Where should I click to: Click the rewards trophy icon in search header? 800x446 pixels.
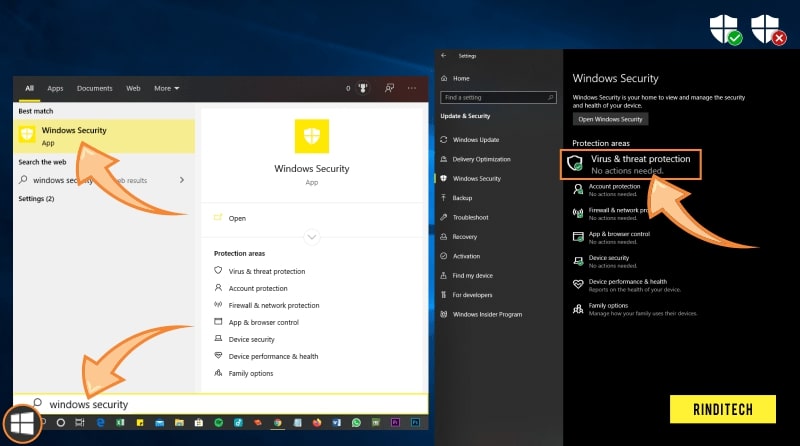coord(363,88)
